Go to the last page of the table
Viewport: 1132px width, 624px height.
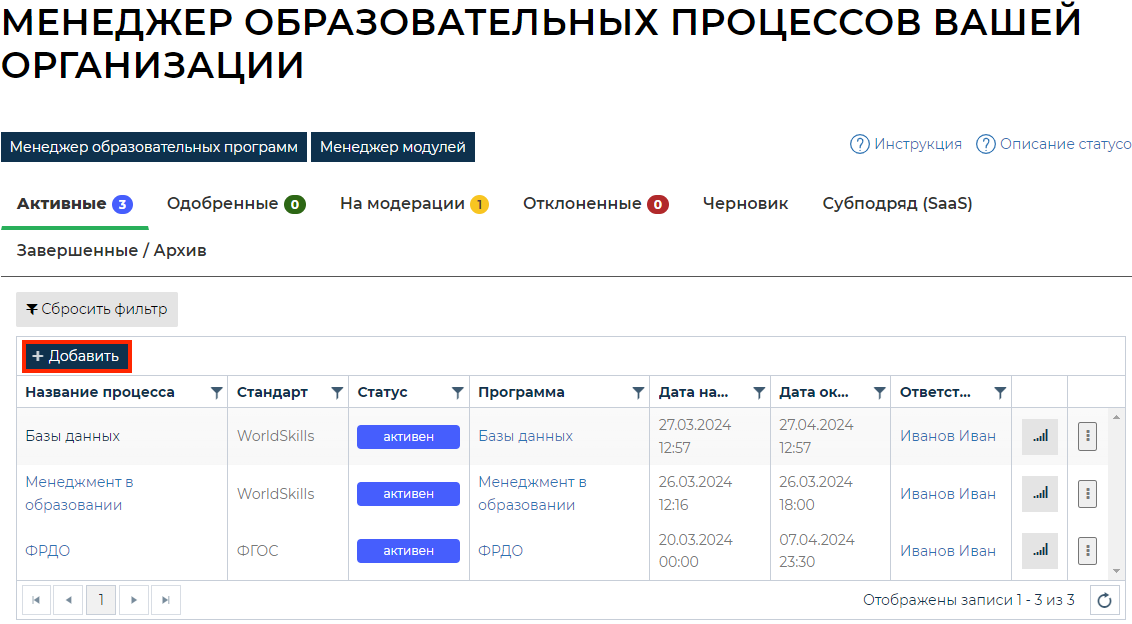[165, 600]
